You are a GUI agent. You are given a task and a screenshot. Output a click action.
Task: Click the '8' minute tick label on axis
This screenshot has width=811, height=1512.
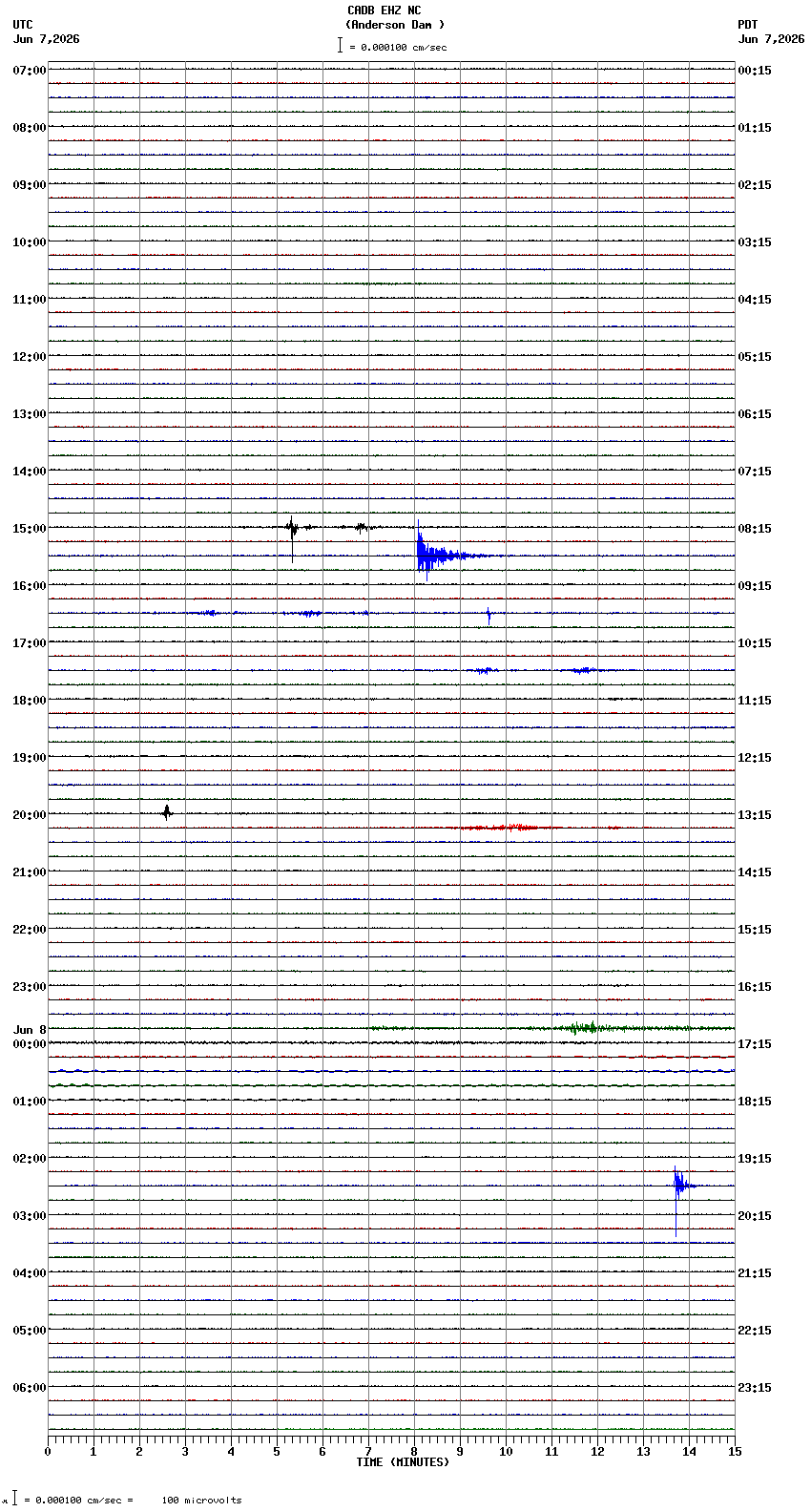[414, 1452]
